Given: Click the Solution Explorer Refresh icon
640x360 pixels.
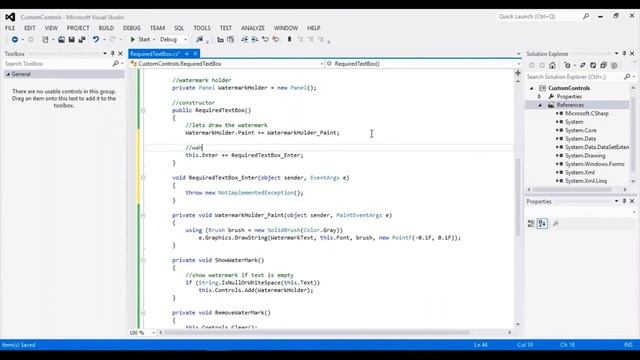Looking at the screenshot, I should [x=593, y=65].
